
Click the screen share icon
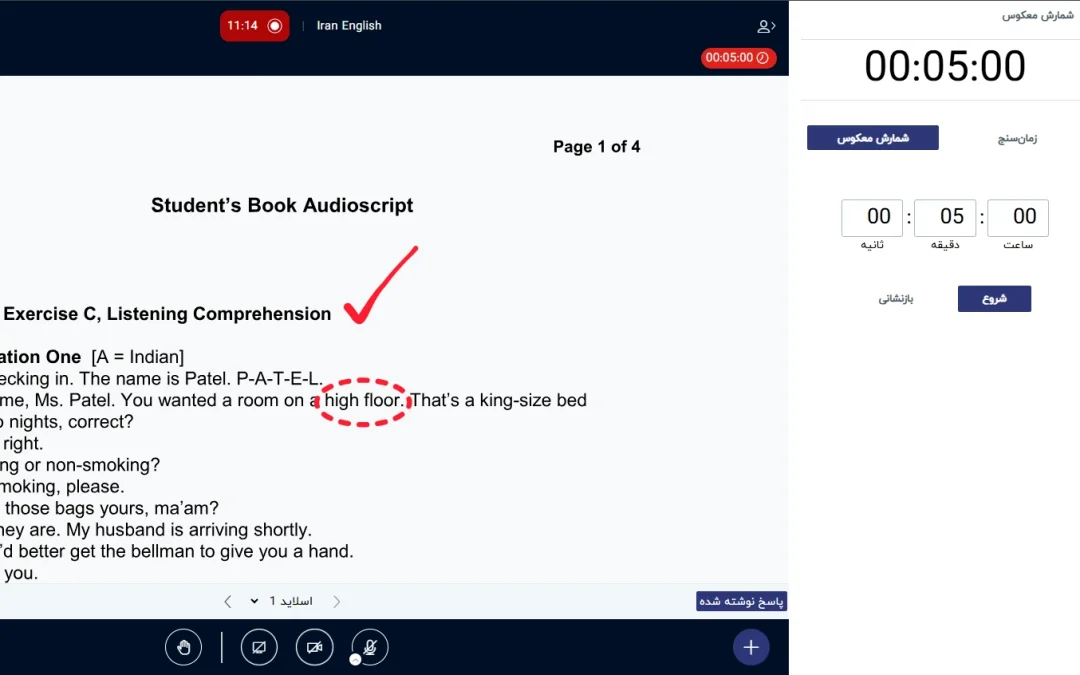click(x=259, y=647)
